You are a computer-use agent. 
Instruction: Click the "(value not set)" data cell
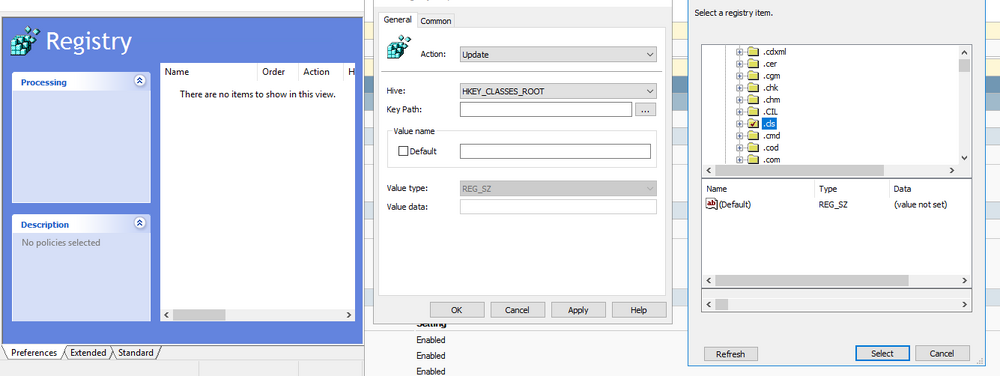point(920,205)
